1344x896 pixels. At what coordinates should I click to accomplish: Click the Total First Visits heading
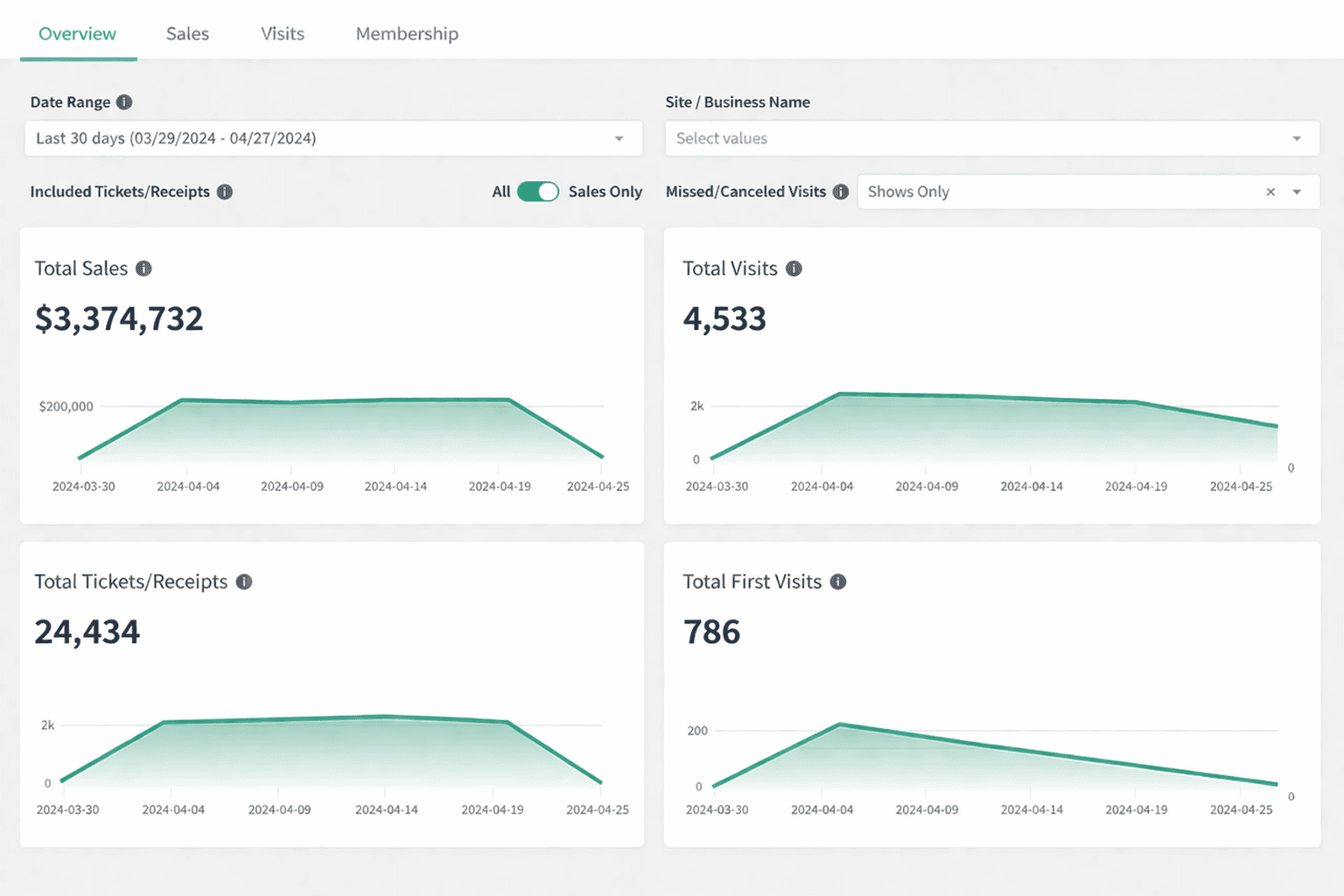point(752,582)
